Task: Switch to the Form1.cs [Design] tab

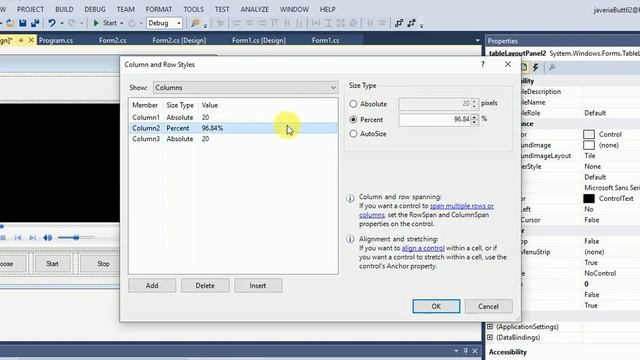Action: click(259, 40)
